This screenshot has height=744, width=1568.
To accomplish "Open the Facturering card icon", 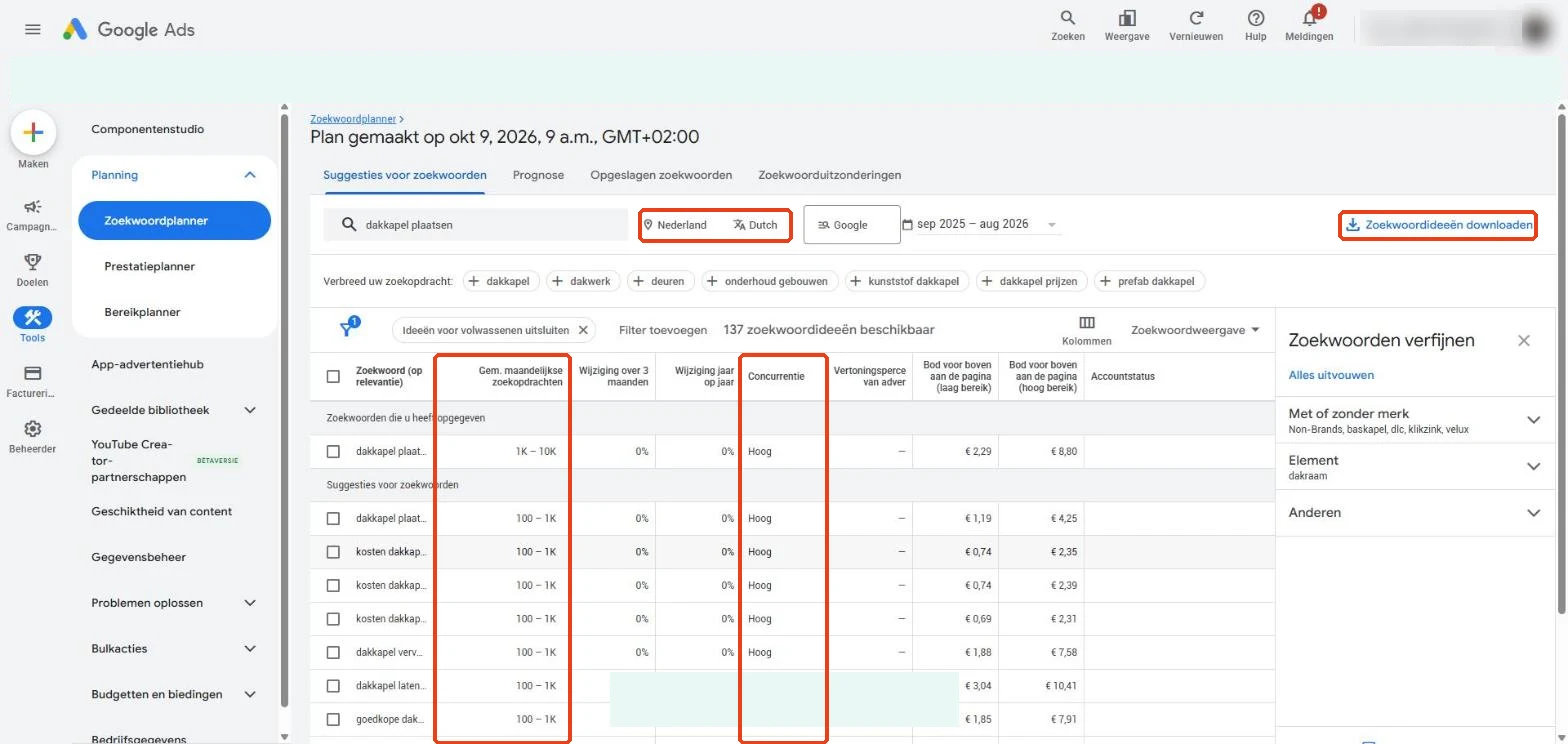I will 33,373.
